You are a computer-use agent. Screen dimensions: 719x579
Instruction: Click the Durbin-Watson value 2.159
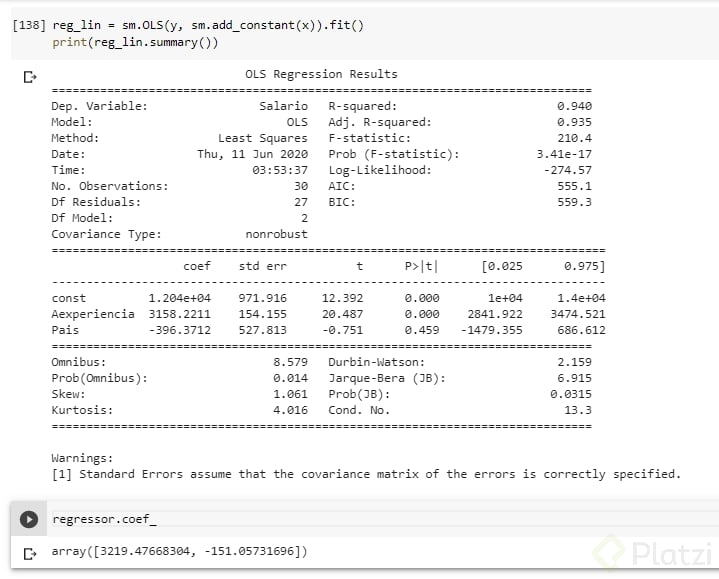click(x=574, y=362)
